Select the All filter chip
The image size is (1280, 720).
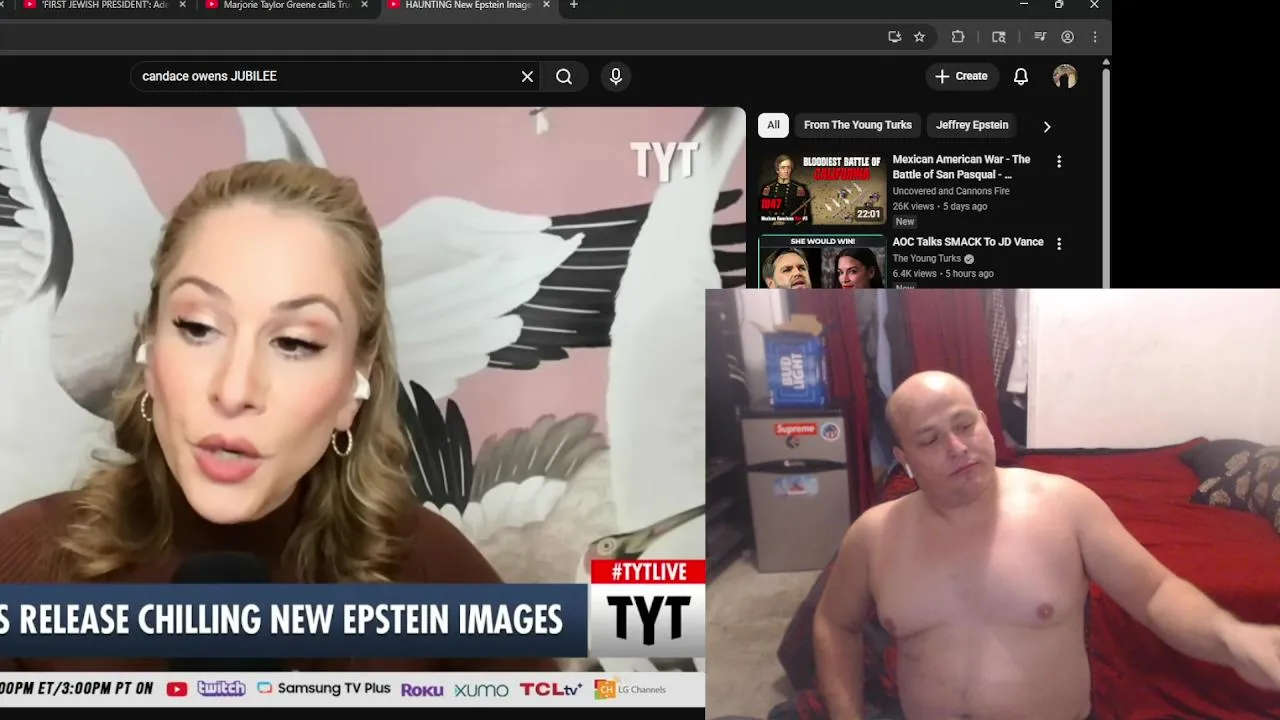click(x=773, y=125)
